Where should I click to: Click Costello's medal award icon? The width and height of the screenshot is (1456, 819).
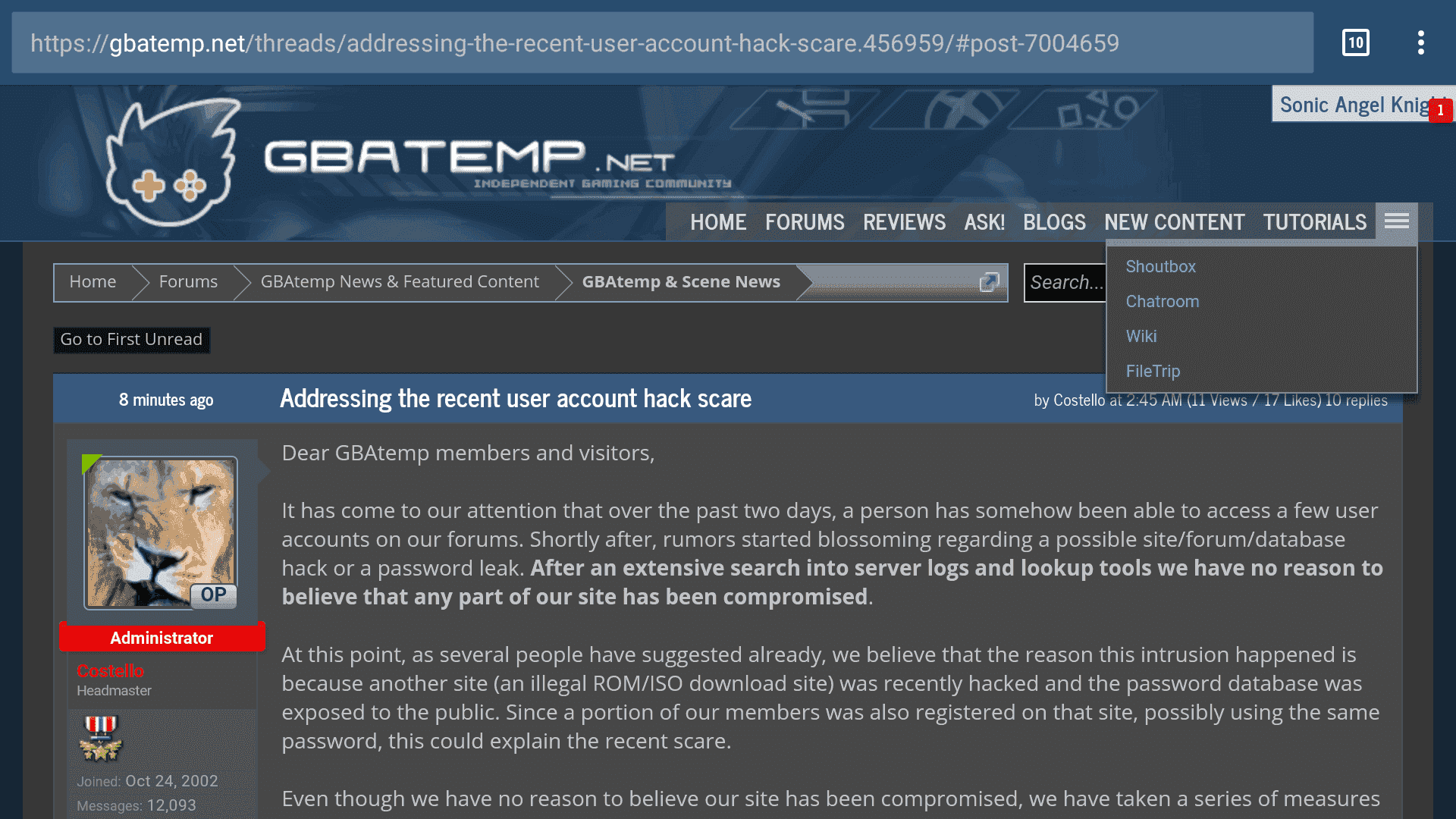point(101,738)
